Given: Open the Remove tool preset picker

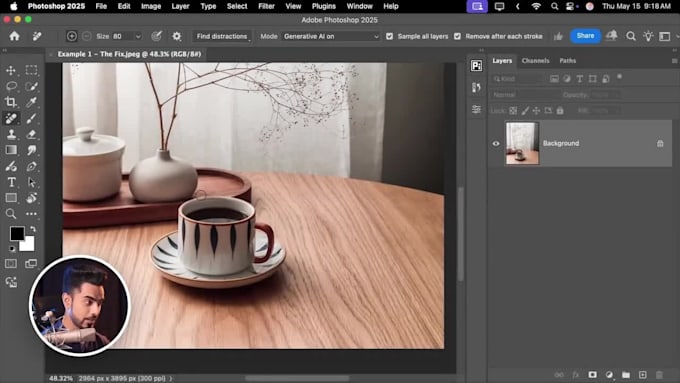Looking at the screenshot, I should coord(37,36).
